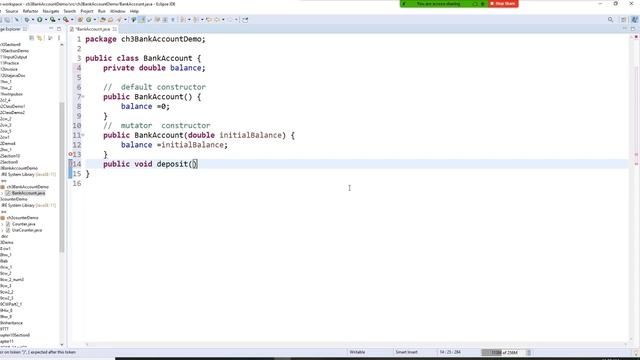Select the BankAccount.java editor tab

pos(93,29)
